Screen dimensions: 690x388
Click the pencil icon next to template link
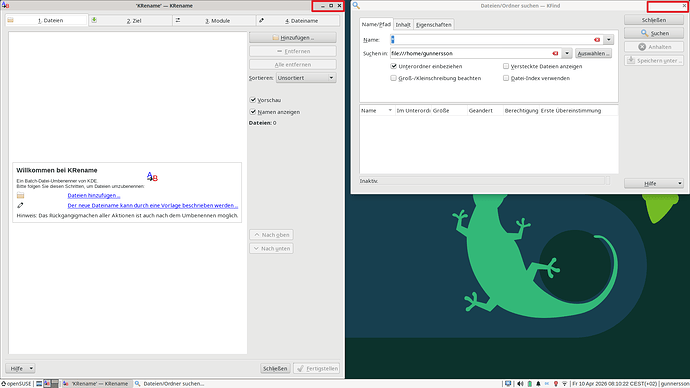20,205
